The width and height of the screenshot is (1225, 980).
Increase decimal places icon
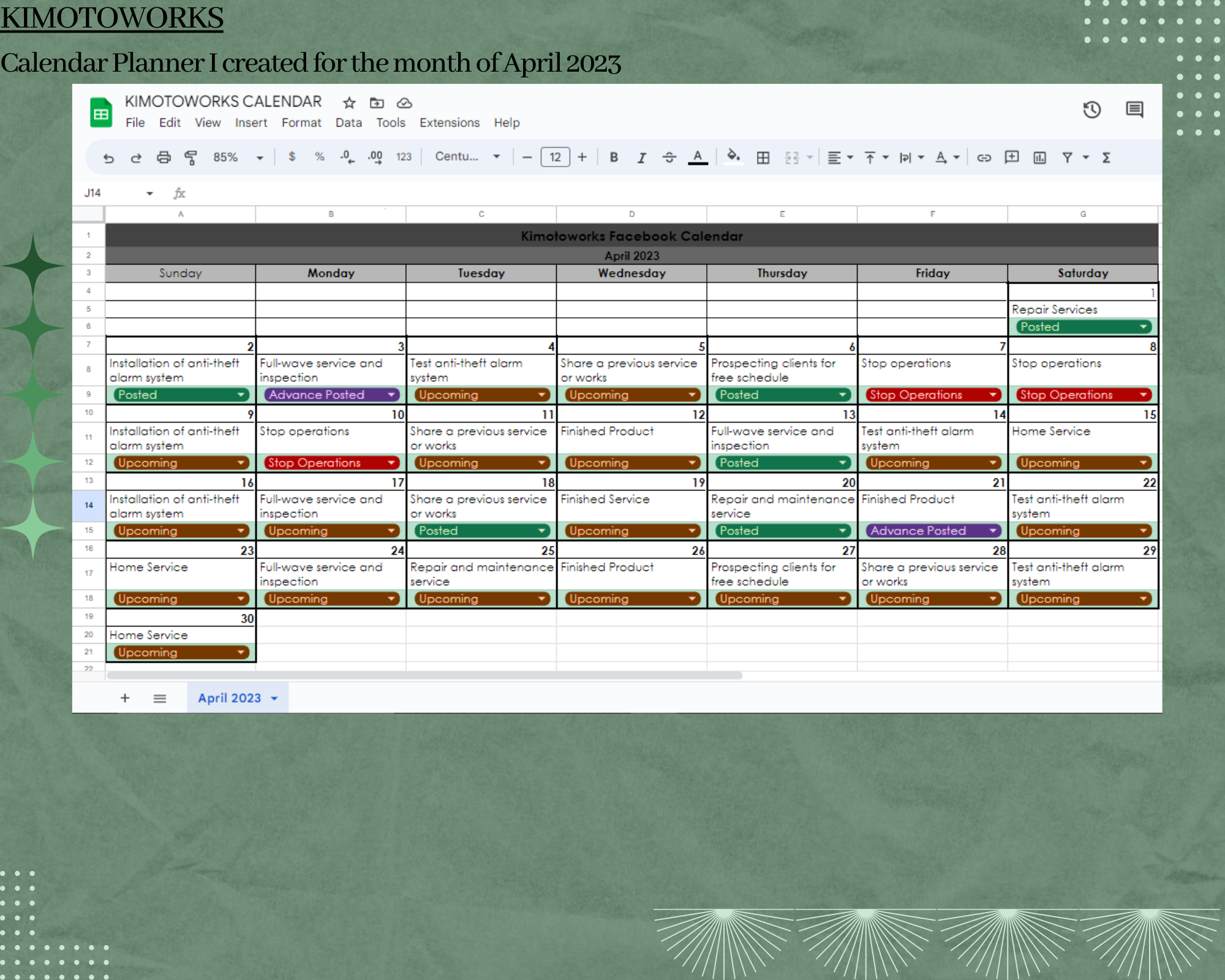tap(375, 157)
